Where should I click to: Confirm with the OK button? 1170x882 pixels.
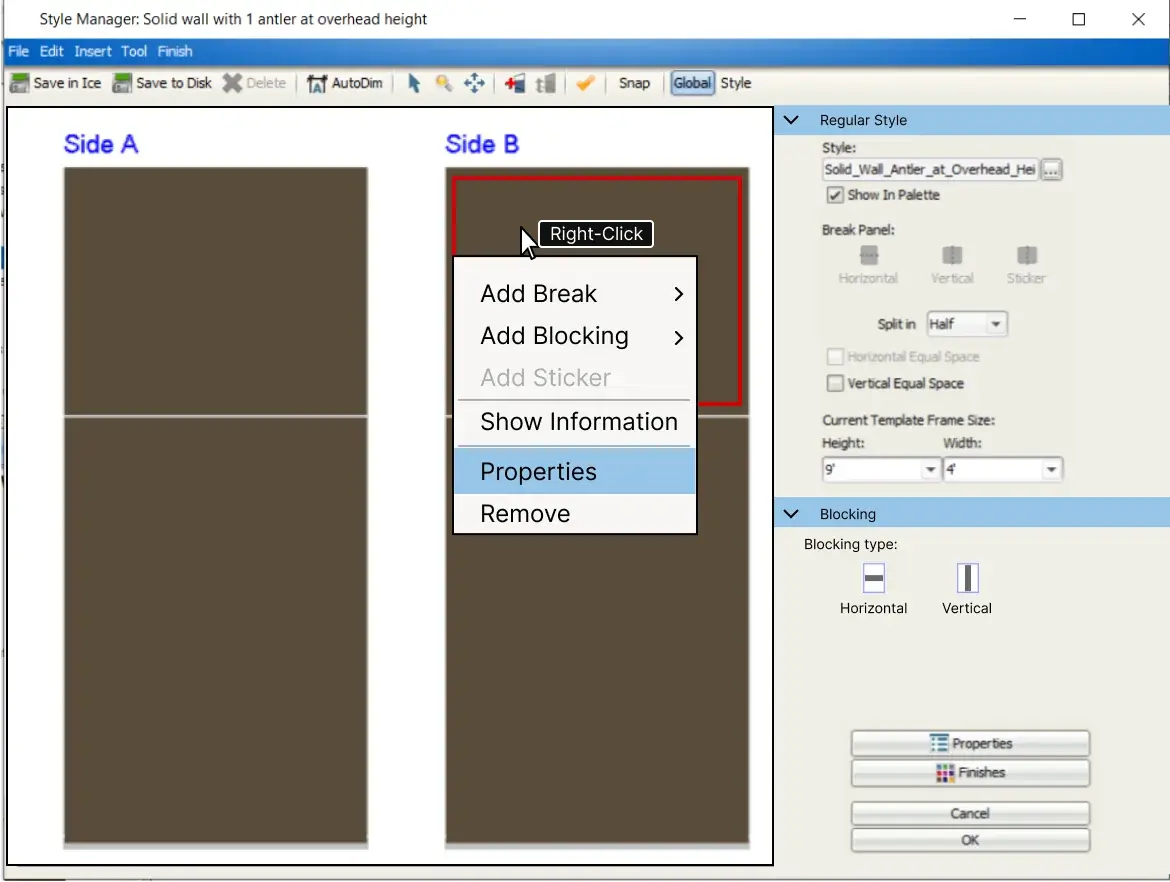coord(970,840)
